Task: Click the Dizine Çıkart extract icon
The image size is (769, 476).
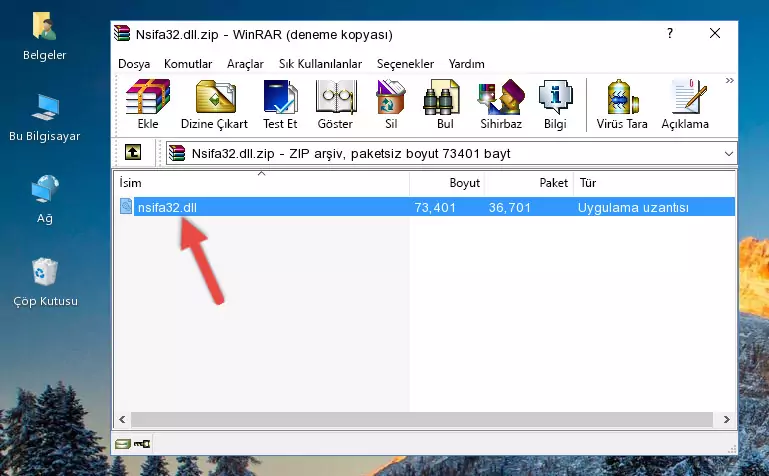Action: pos(214,104)
